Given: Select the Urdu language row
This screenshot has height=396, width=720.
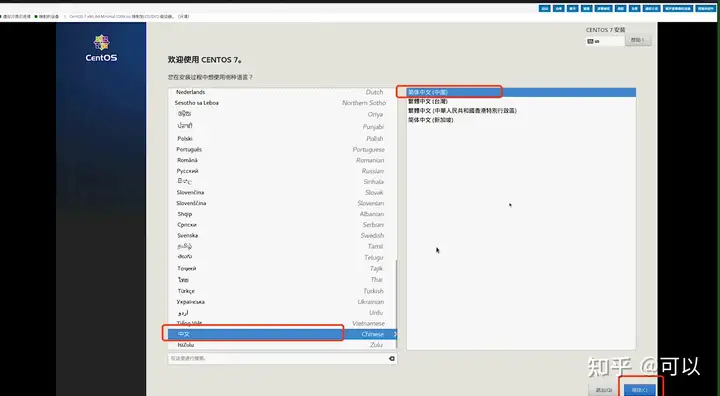Looking at the screenshot, I should [x=281, y=312].
